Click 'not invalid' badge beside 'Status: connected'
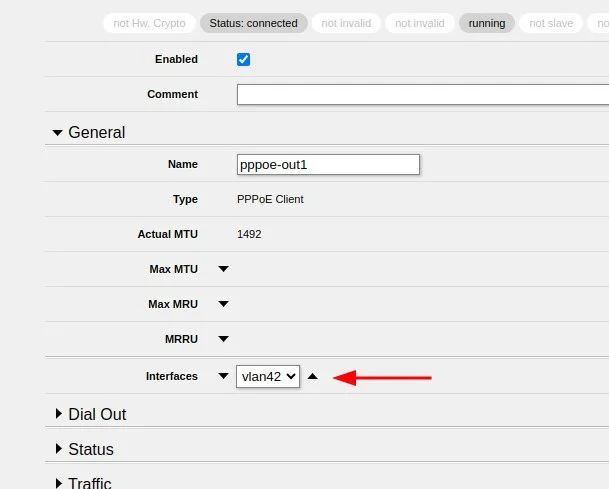Image resolution: width=609 pixels, height=489 pixels. [345, 23]
